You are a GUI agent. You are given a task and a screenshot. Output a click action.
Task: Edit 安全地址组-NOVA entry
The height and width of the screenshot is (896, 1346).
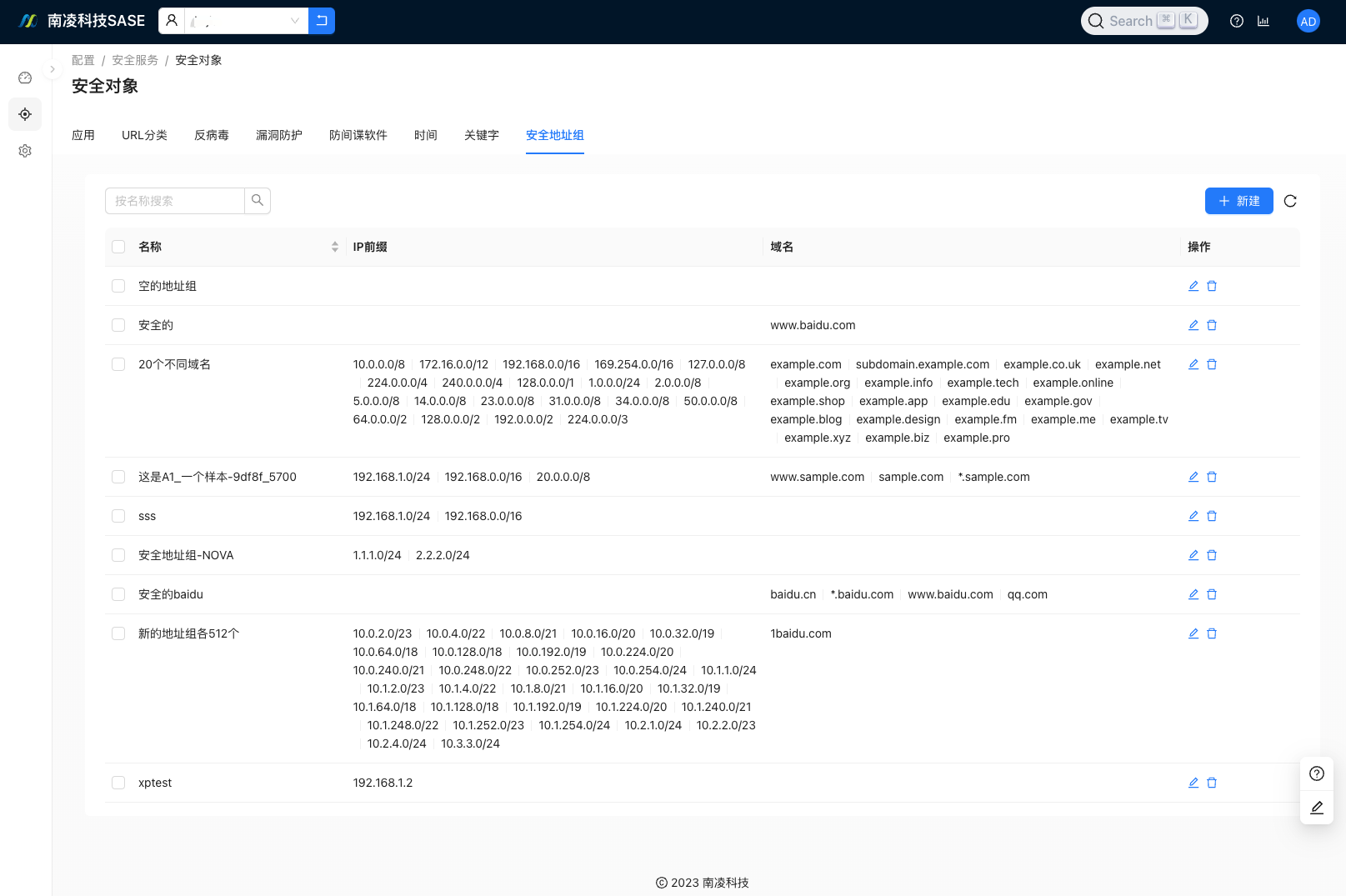[x=1193, y=555]
